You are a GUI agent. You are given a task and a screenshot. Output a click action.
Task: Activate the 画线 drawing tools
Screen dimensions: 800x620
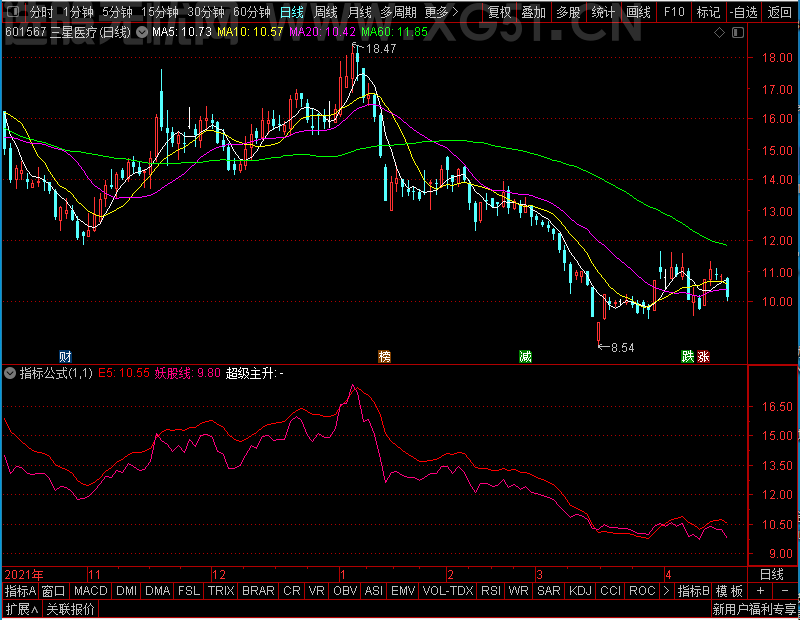[638, 12]
